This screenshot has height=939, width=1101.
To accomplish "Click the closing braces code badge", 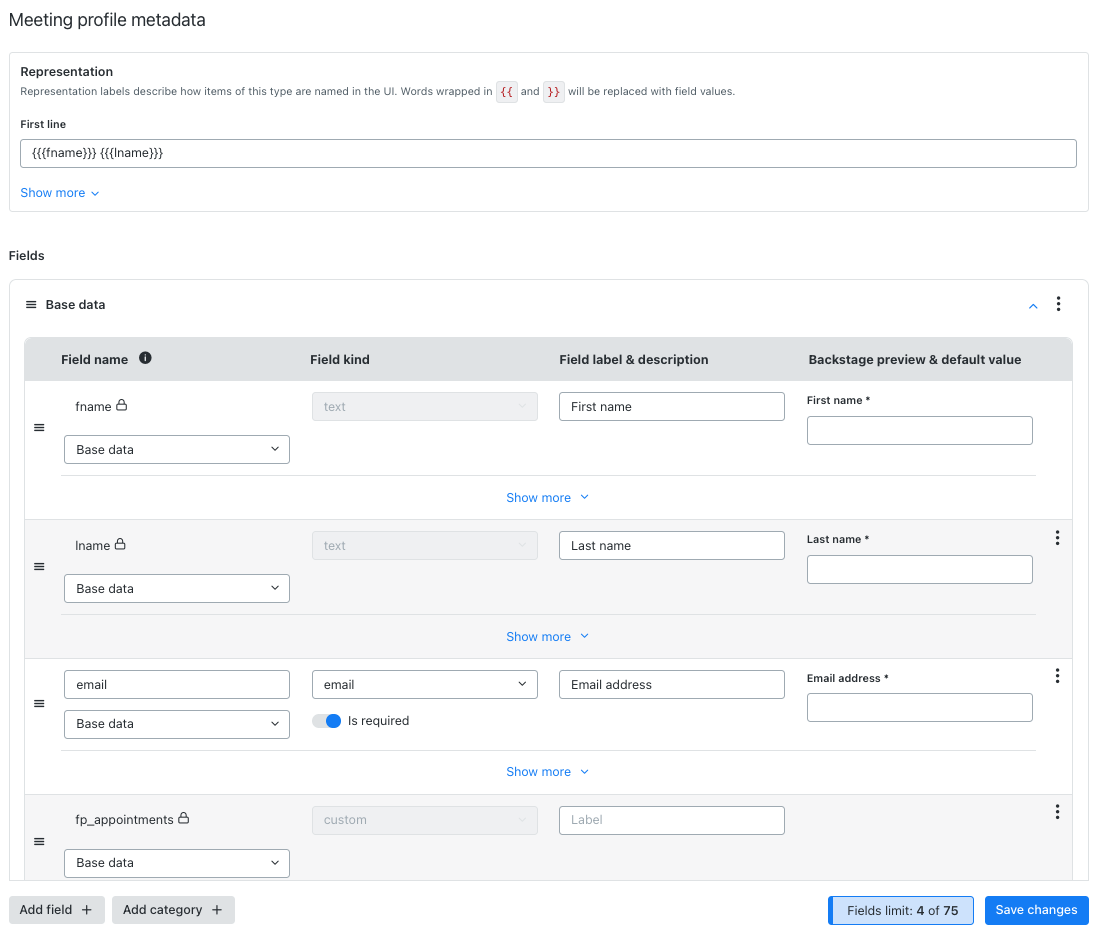I will [x=553, y=92].
